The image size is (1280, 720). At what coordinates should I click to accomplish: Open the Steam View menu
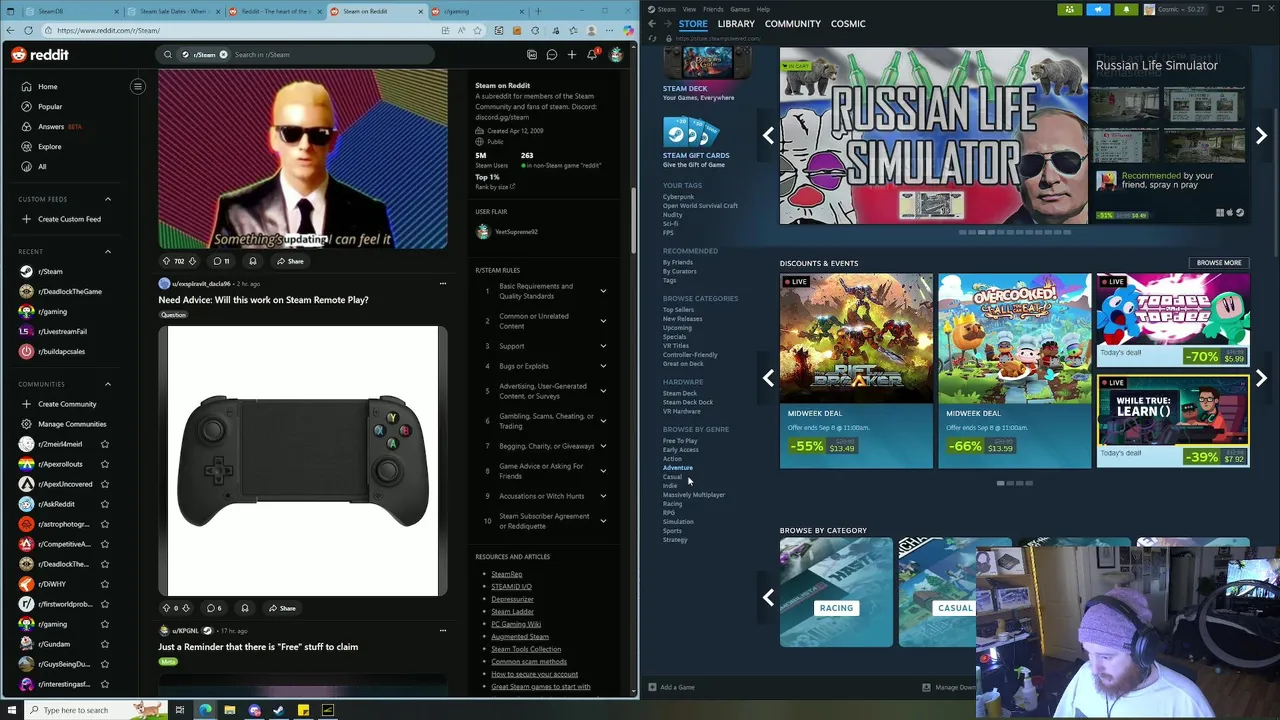(689, 9)
